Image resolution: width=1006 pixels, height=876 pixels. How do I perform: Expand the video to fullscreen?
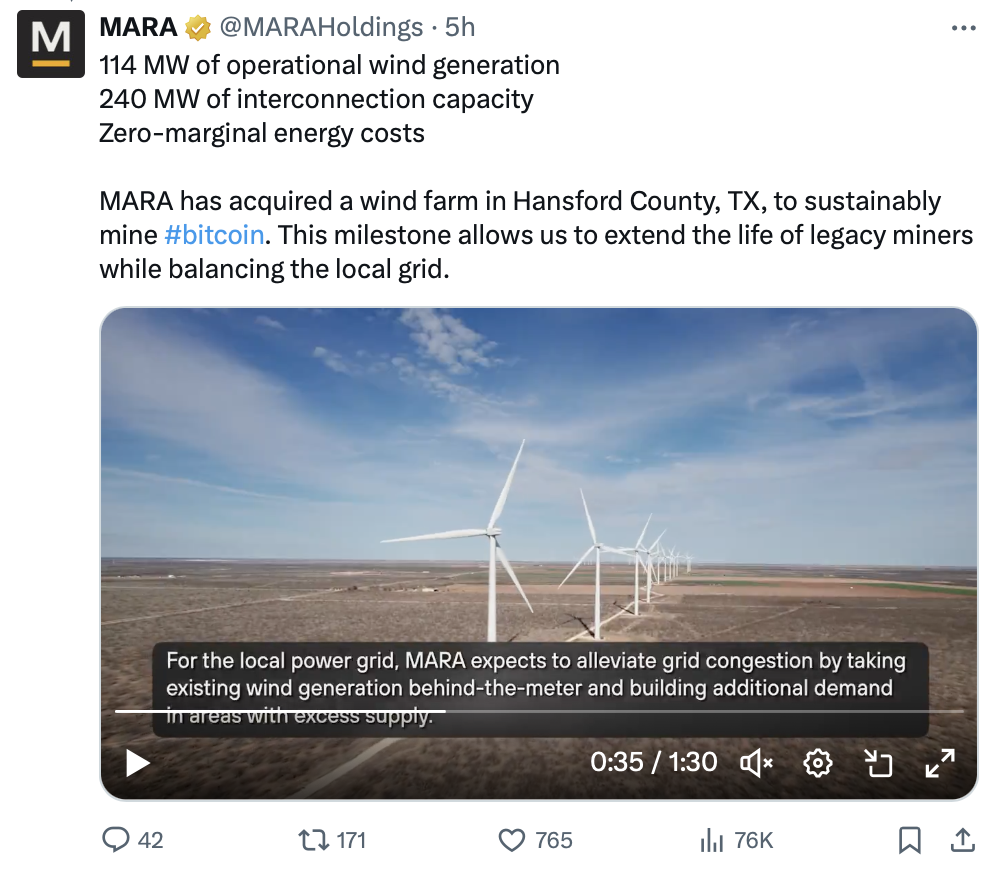939,763
